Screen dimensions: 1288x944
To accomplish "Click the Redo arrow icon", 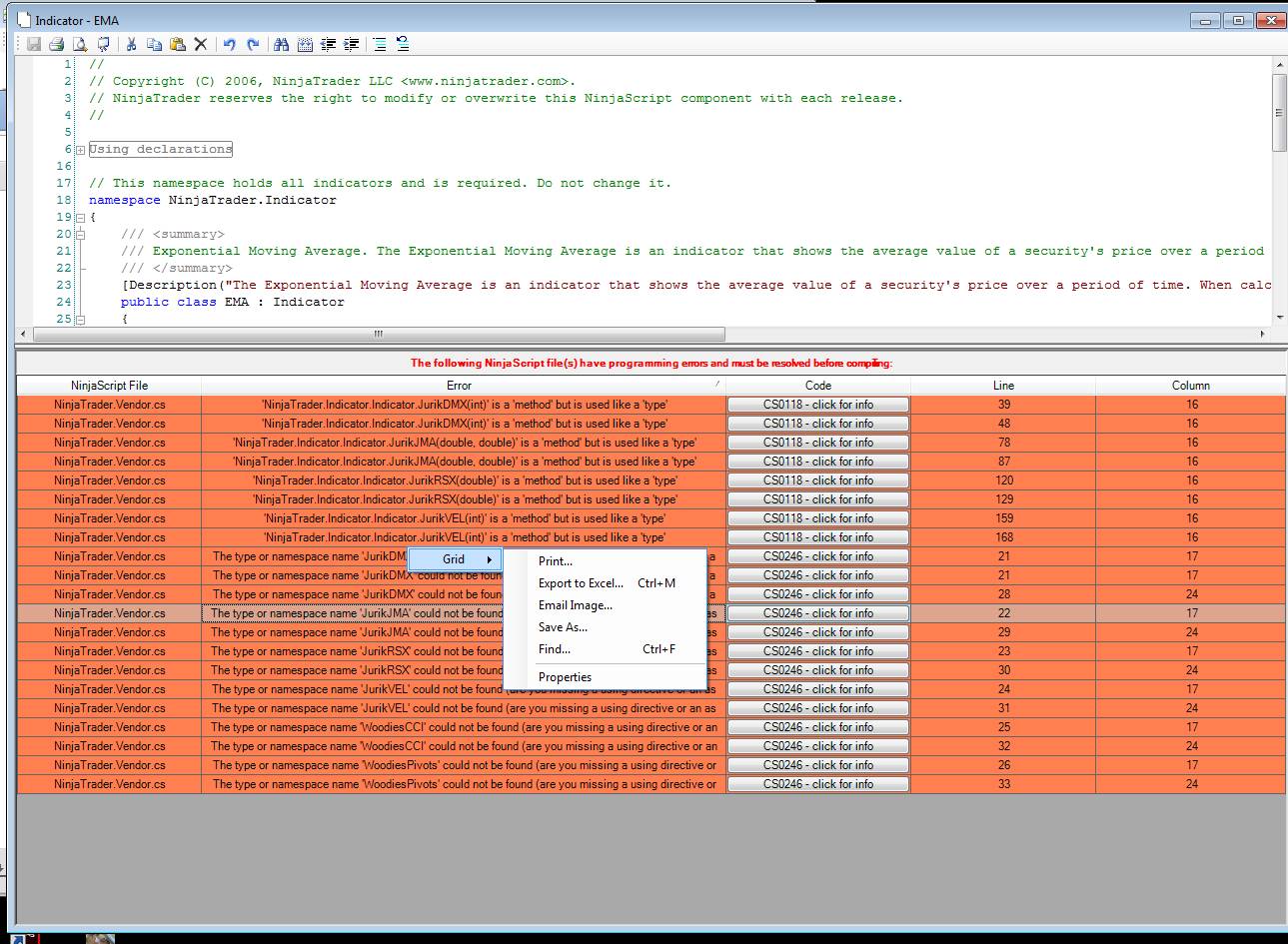I will [x=253, y=44].
